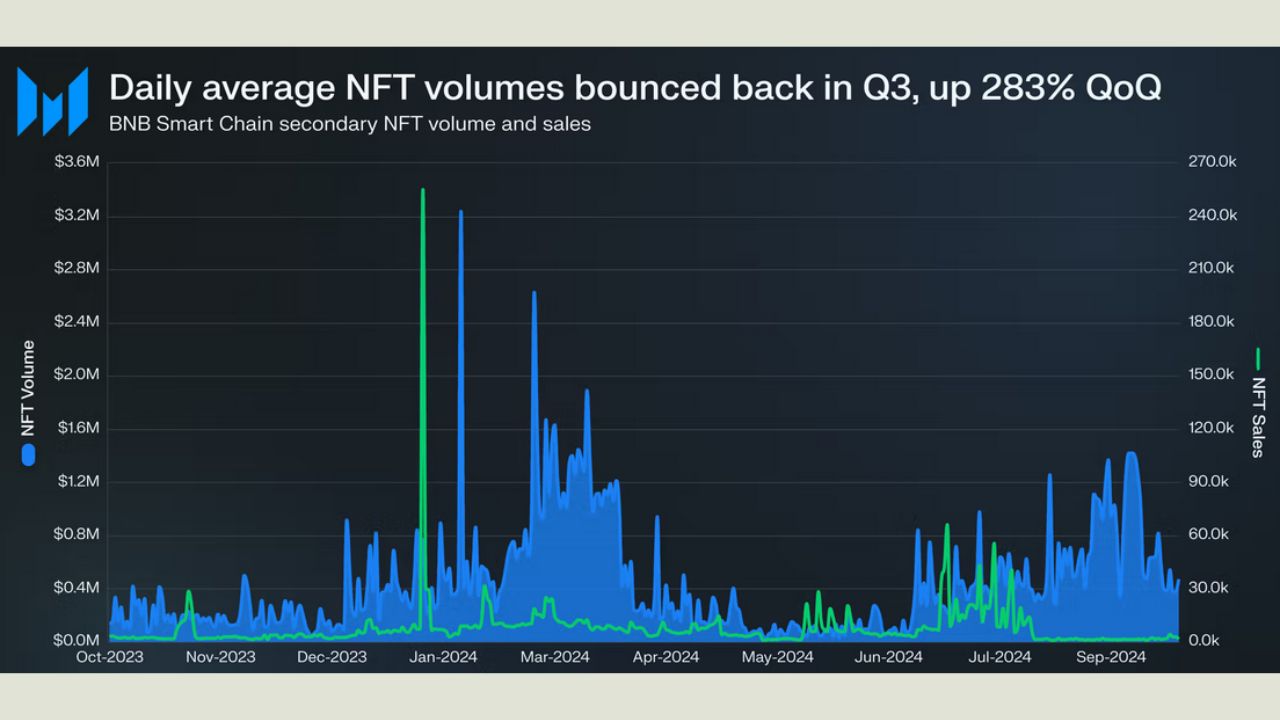The width and height of the screenshot is (1280, 720).
Task: Click the "Mar-2024" date label
Action: tap(556, 658)
